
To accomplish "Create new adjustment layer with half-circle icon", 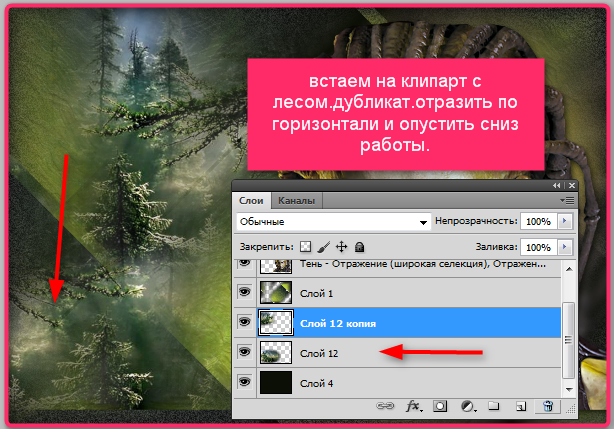I will tap(468, 407).
